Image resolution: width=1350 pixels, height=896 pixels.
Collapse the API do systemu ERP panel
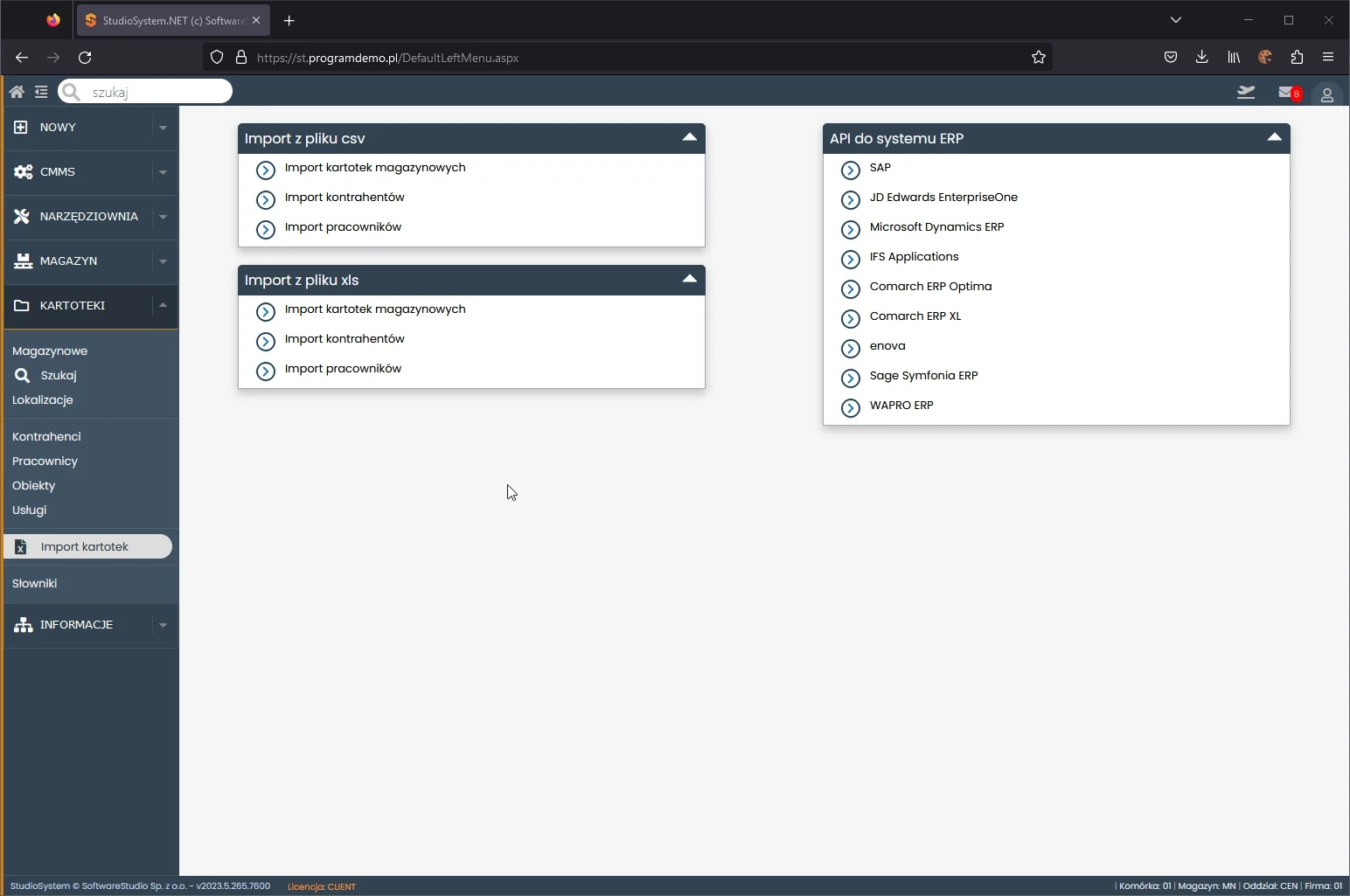tap(1274, 138)
